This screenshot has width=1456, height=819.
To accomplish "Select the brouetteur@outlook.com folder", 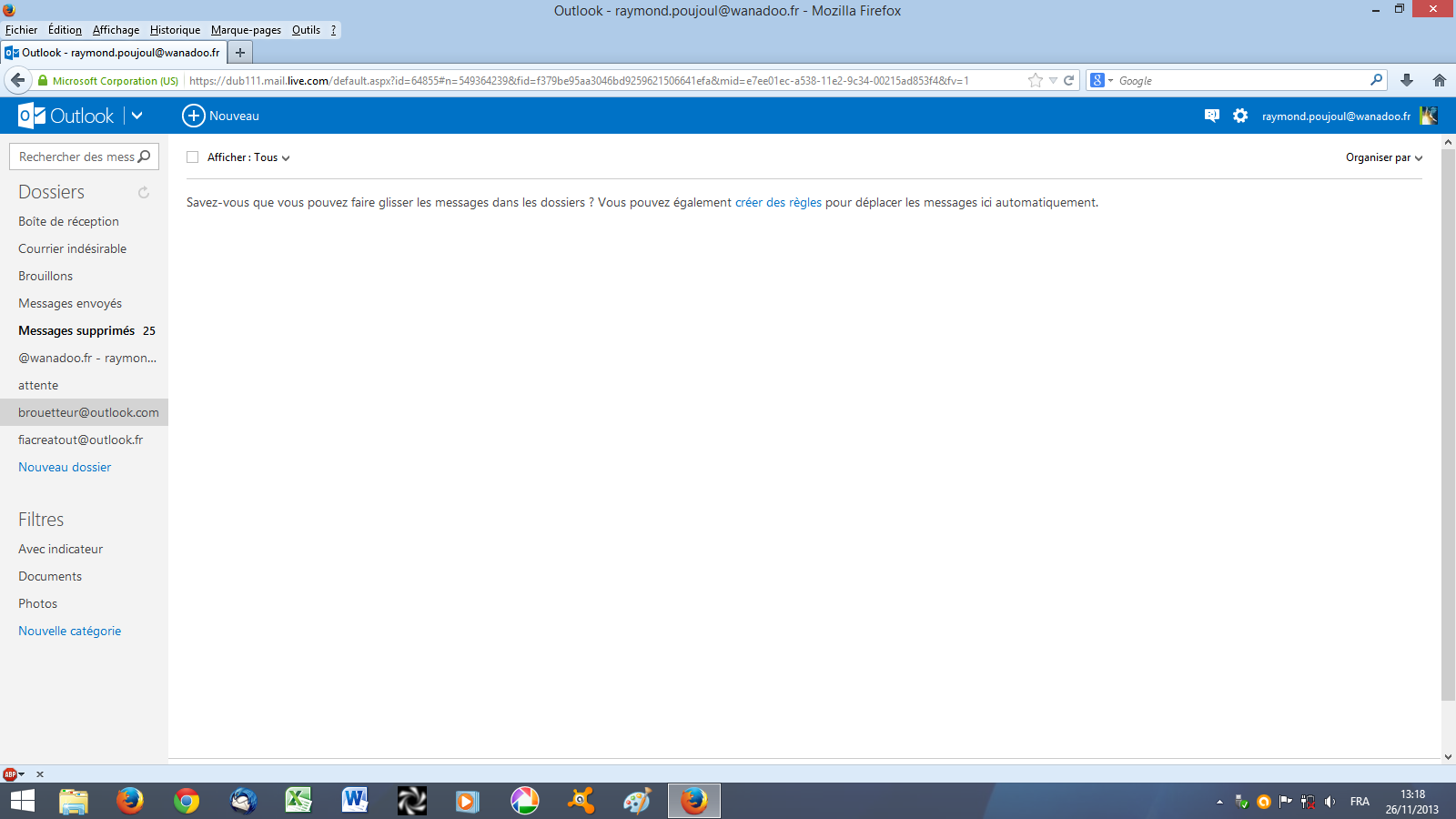I will 84,412.
